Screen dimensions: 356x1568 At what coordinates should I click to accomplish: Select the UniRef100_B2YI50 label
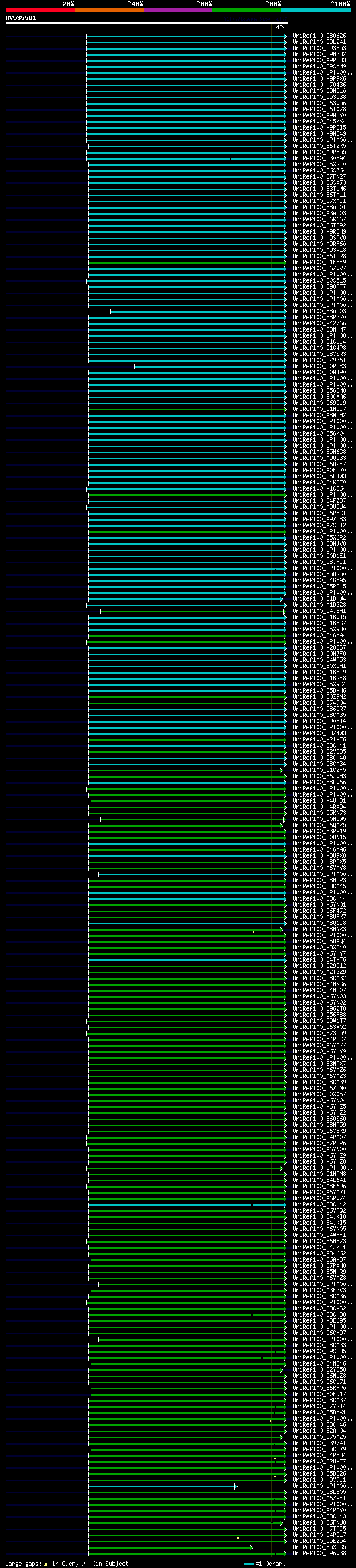(319, 1369)
